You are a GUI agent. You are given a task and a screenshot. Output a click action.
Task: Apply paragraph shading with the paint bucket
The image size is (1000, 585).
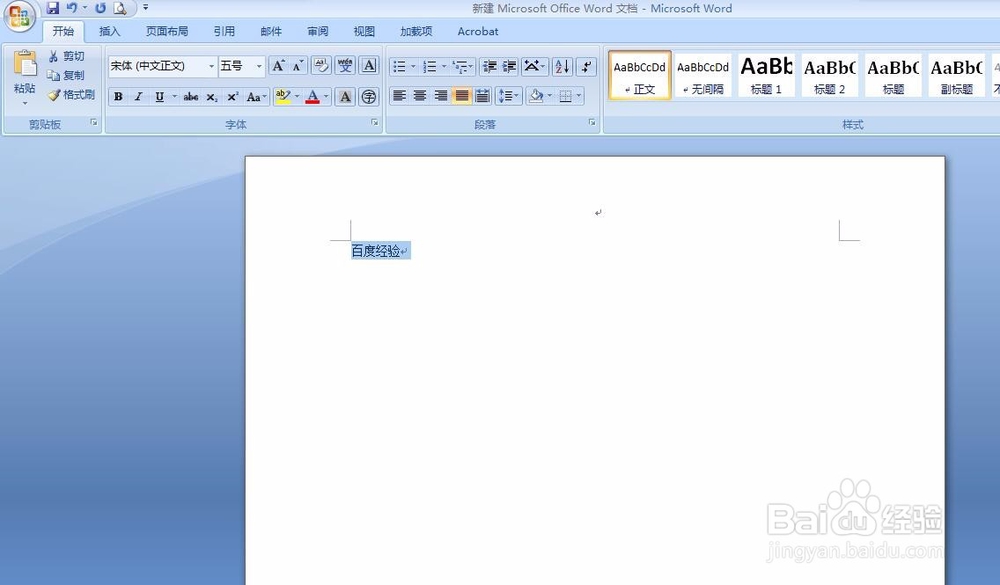point(536,96)
